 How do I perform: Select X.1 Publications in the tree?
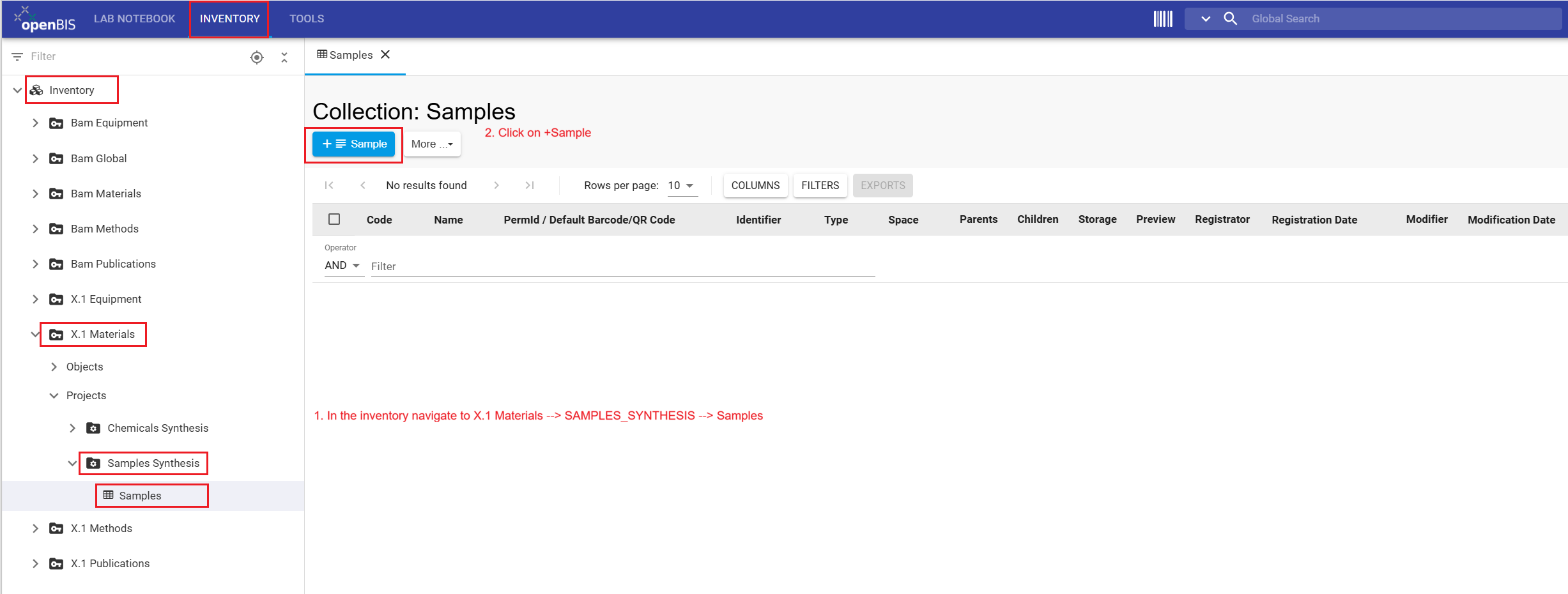click(110, 563)
